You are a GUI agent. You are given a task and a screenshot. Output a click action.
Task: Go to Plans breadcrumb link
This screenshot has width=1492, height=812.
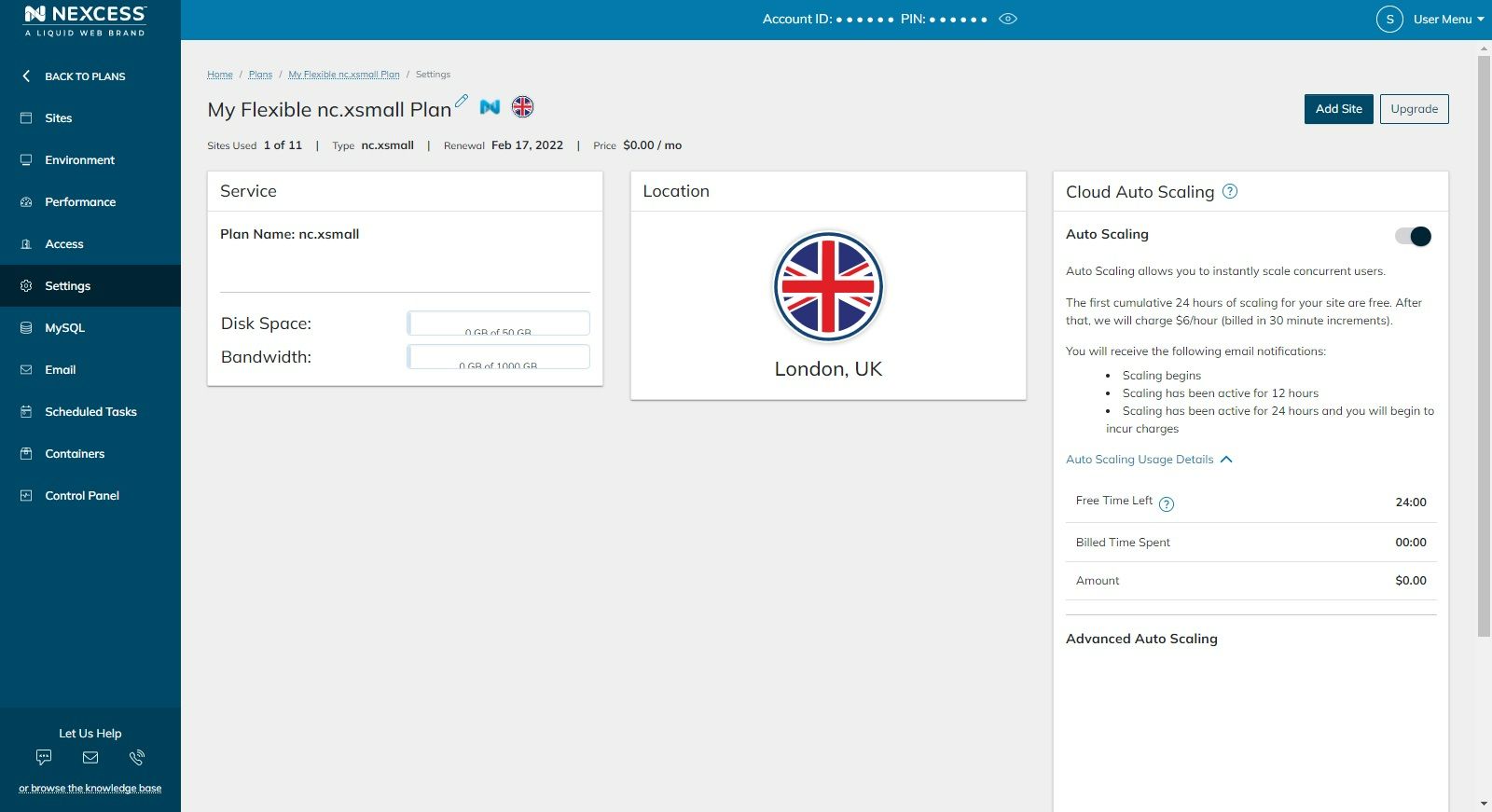[260, 75]
